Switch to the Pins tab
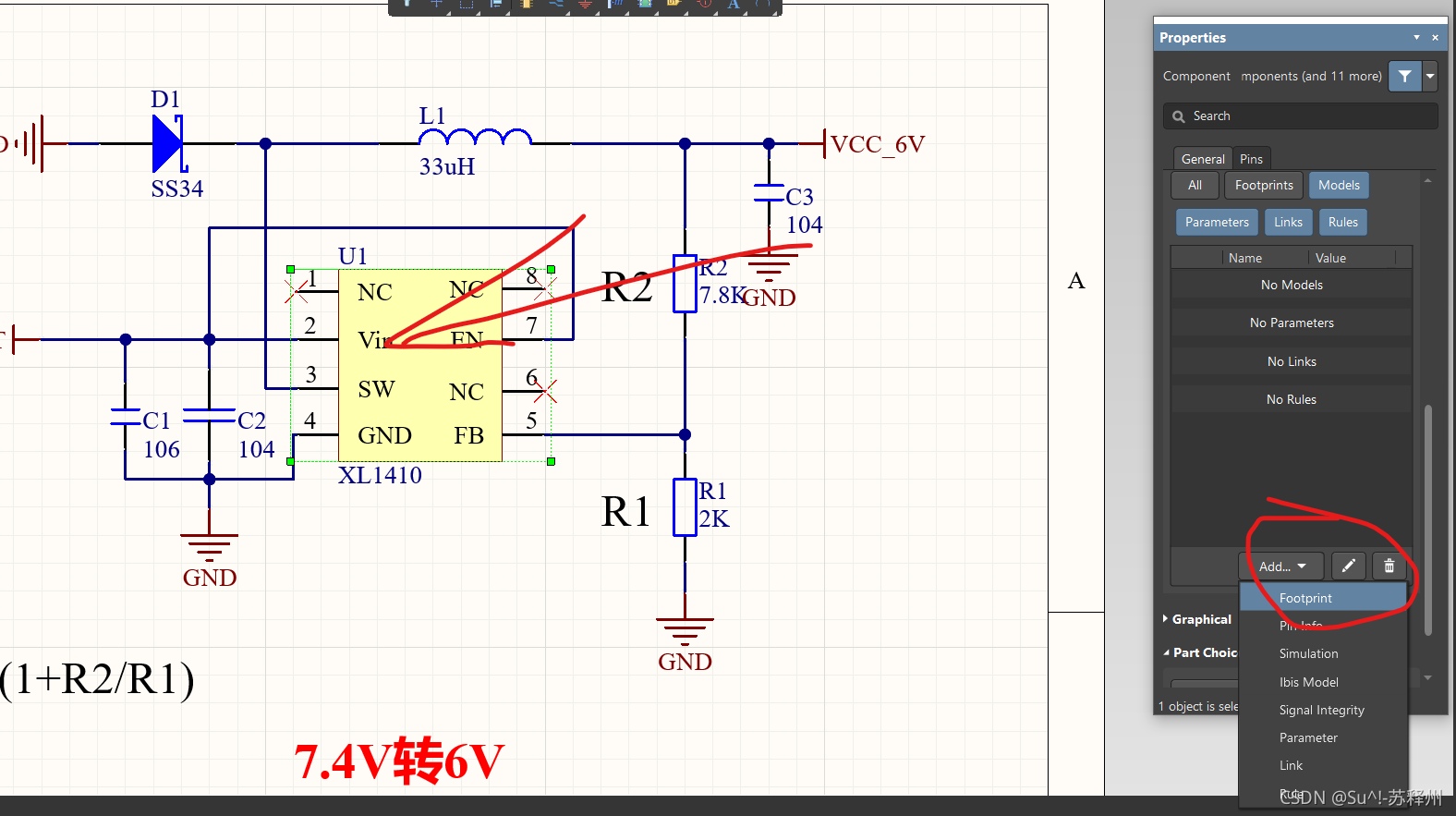The height and width of the screenshot is (816, 1456). pos(1251,159)
